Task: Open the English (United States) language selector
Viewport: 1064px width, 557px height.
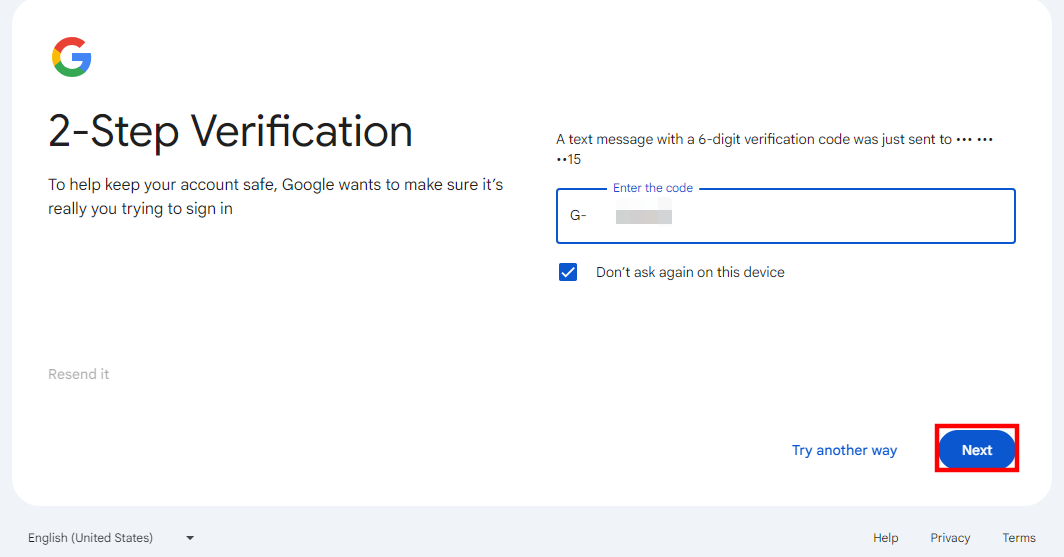Action: (91, 538)
